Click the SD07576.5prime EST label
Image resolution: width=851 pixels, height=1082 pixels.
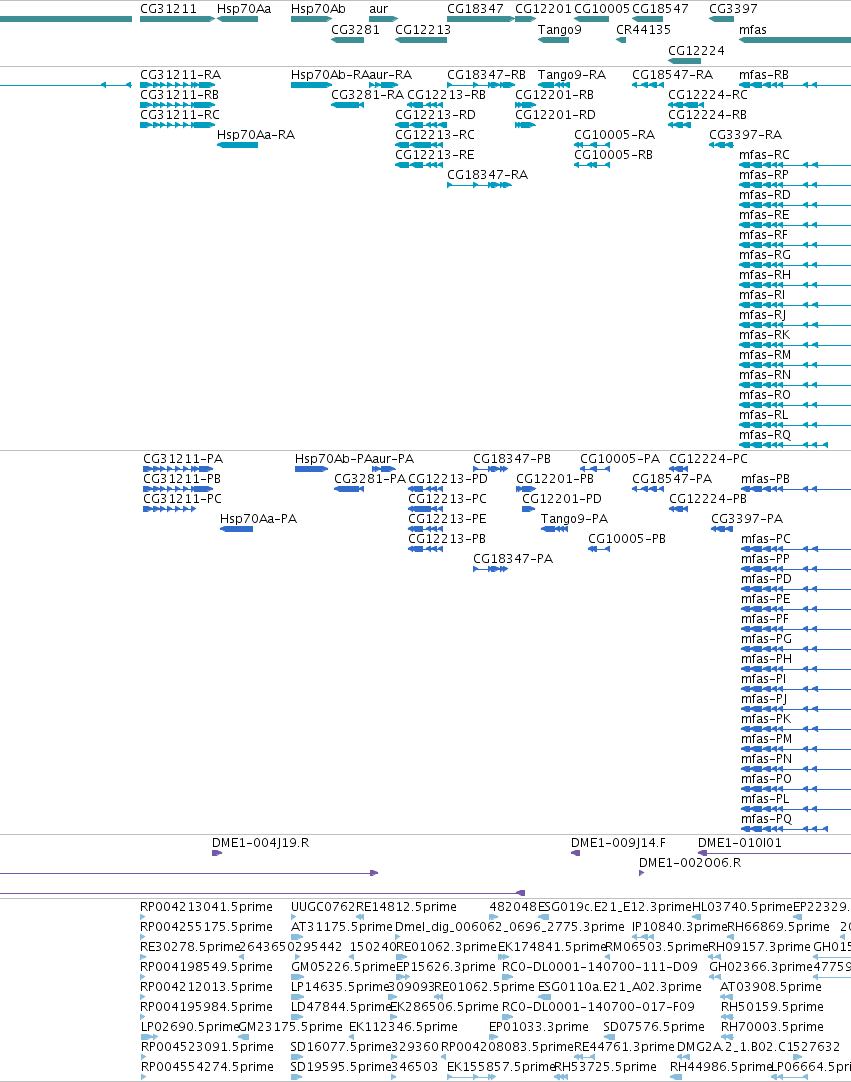click(x=654, y=1027)
